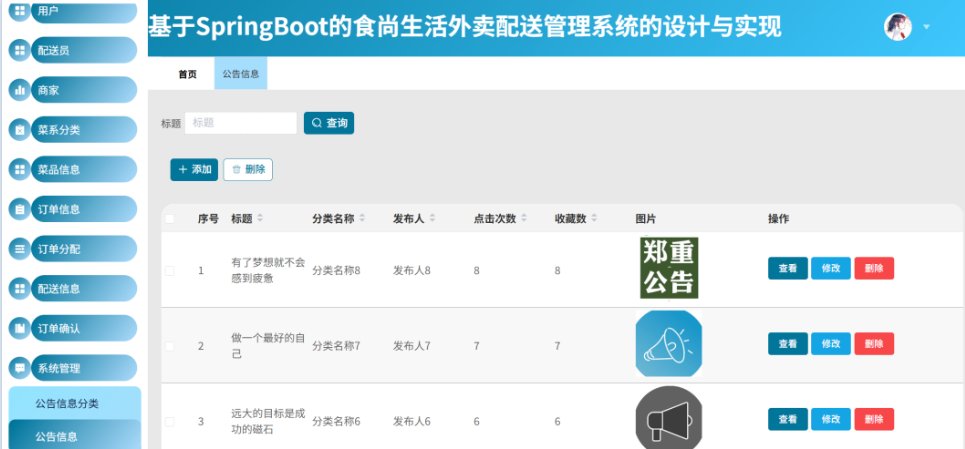Click 查看 for row 做一个最好的自己
The width and height of the screenshot is (965, 449).
tap(788, 344)
